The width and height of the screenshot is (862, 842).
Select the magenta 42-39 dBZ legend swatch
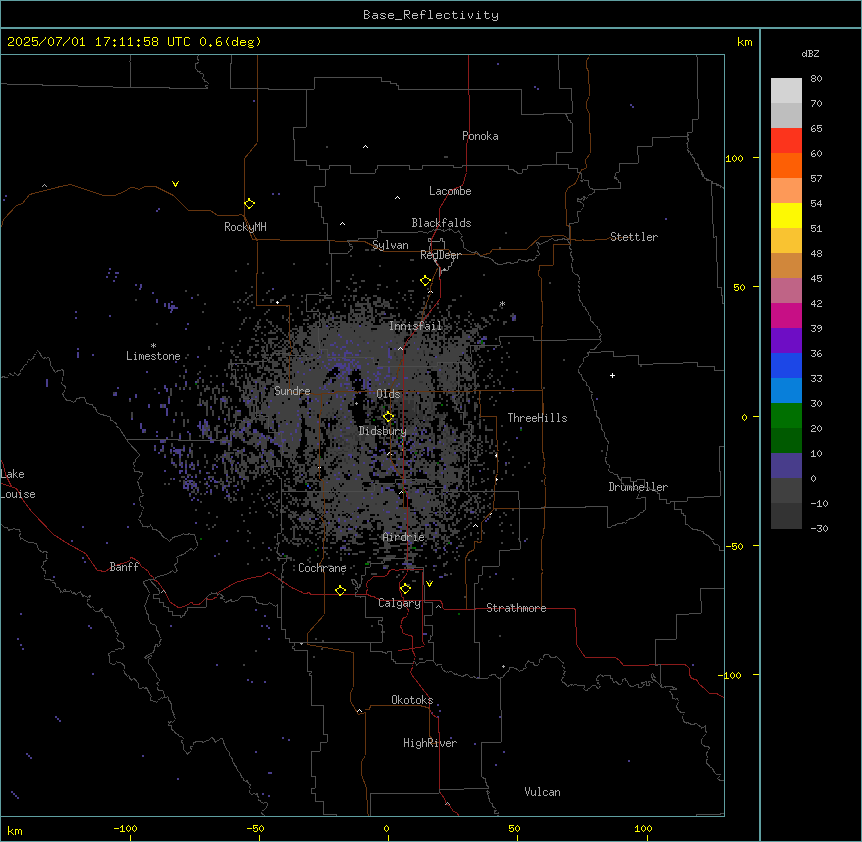pyautogui.click(x=786, y=315)
